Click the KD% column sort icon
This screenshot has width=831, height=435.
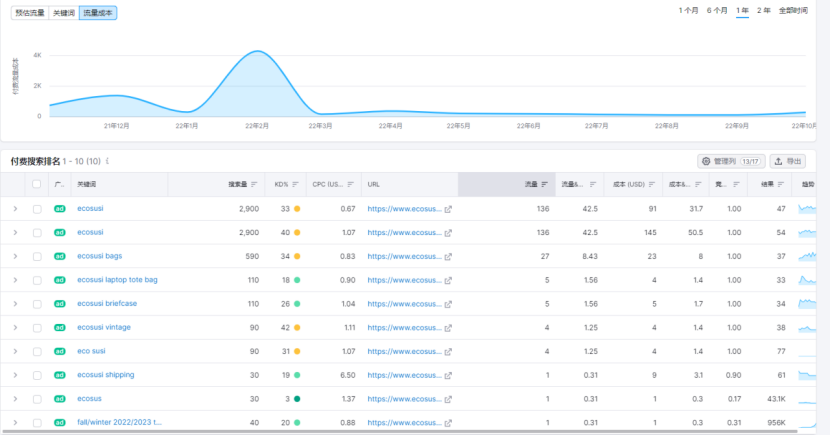pyautogui.click(x=296, y=184)
